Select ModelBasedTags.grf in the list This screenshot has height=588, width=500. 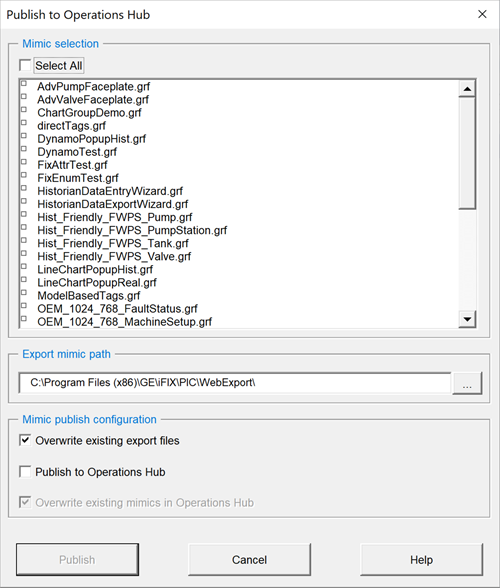tap(89, 296)
